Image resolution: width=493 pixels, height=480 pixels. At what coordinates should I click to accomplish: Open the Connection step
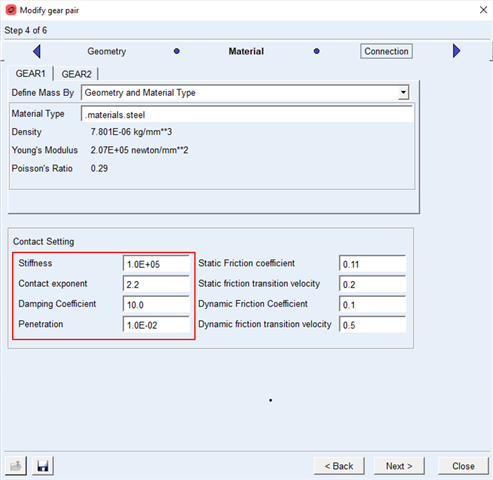click(386, 51)
